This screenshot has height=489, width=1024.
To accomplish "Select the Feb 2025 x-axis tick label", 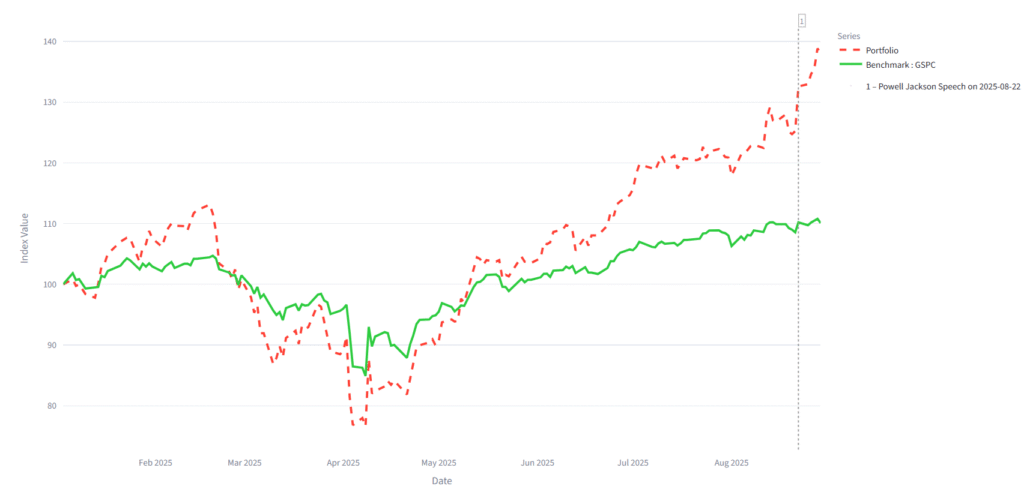I will [x=155, y=463].
